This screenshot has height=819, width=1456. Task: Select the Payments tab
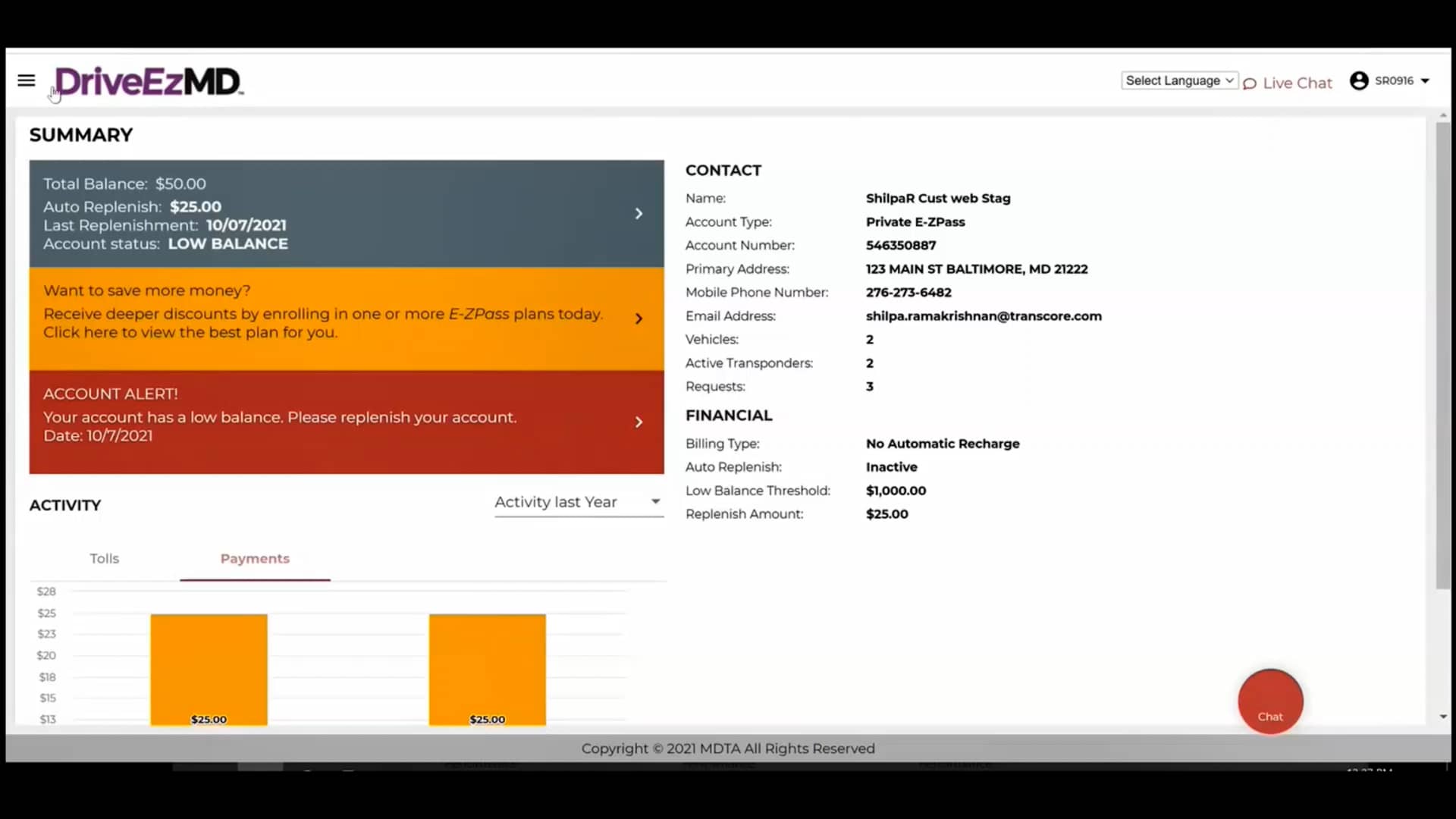[255, 559]
